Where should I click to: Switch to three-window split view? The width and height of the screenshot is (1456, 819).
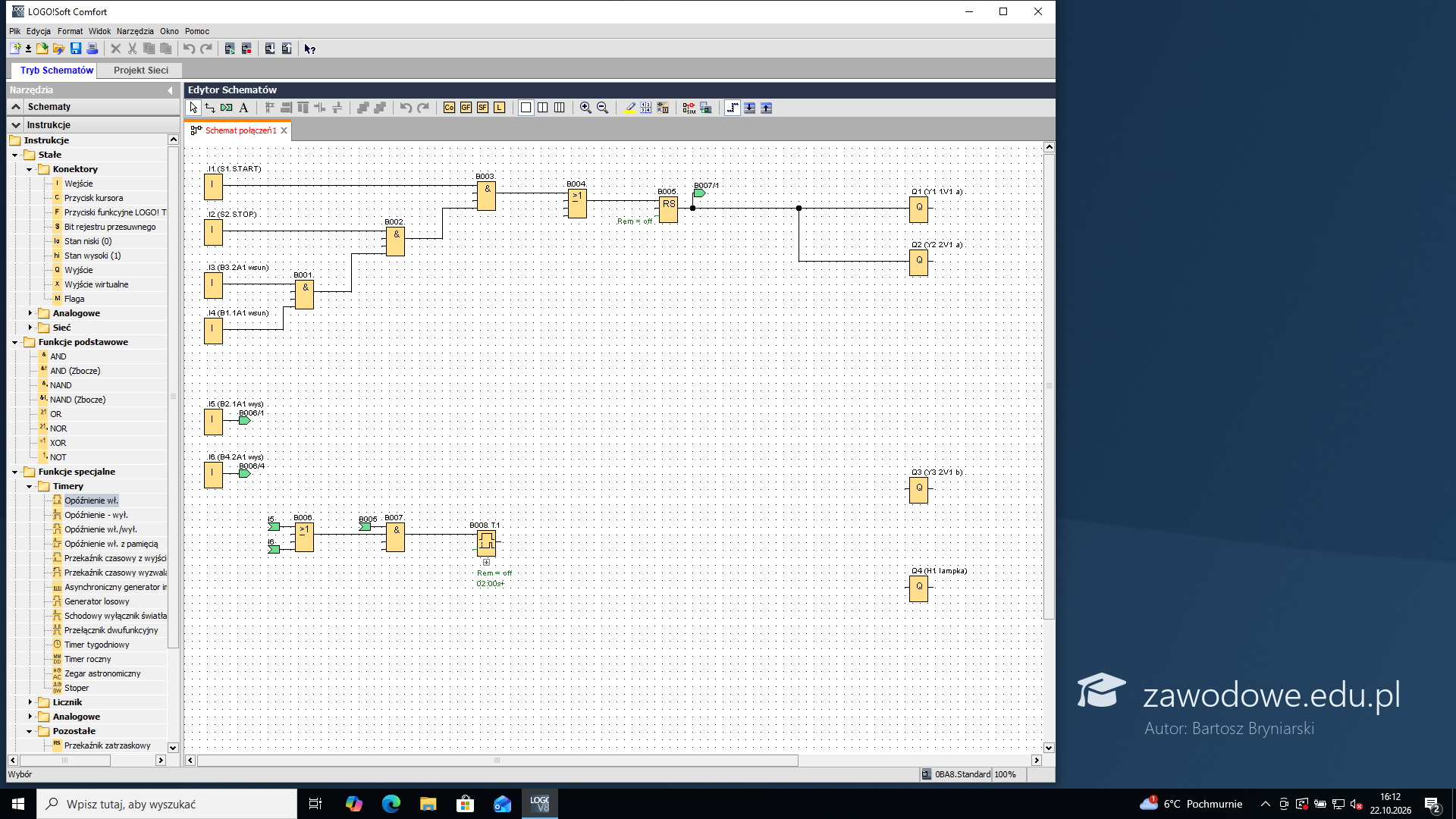(559, 108)
